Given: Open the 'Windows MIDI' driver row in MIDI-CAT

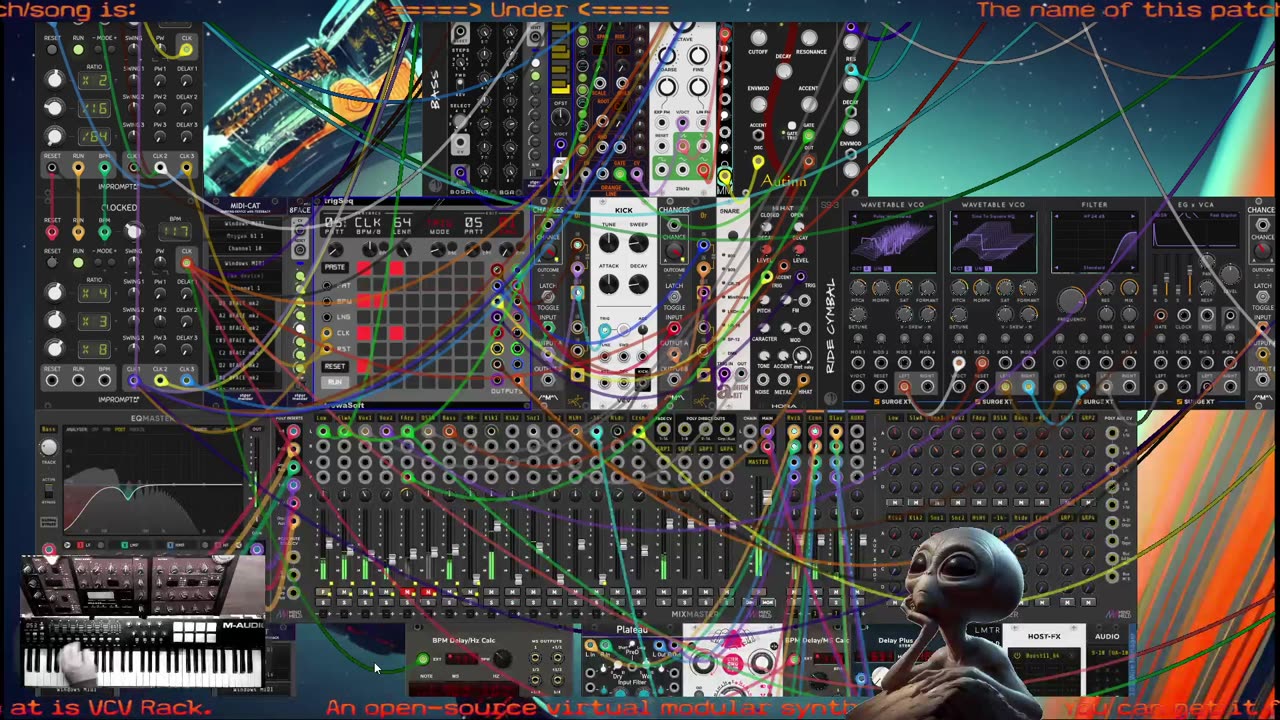Looking at the screenshot, I should click(244, 223).
